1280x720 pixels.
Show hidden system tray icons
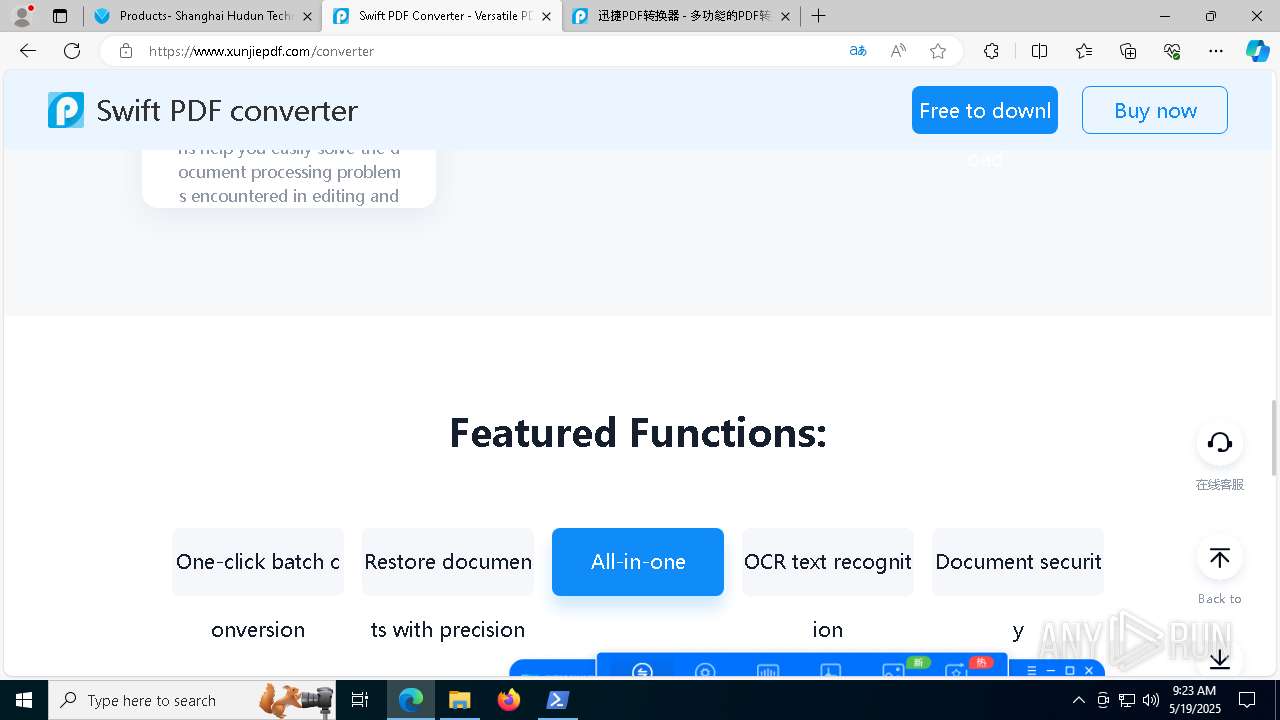pos(1078,700)
